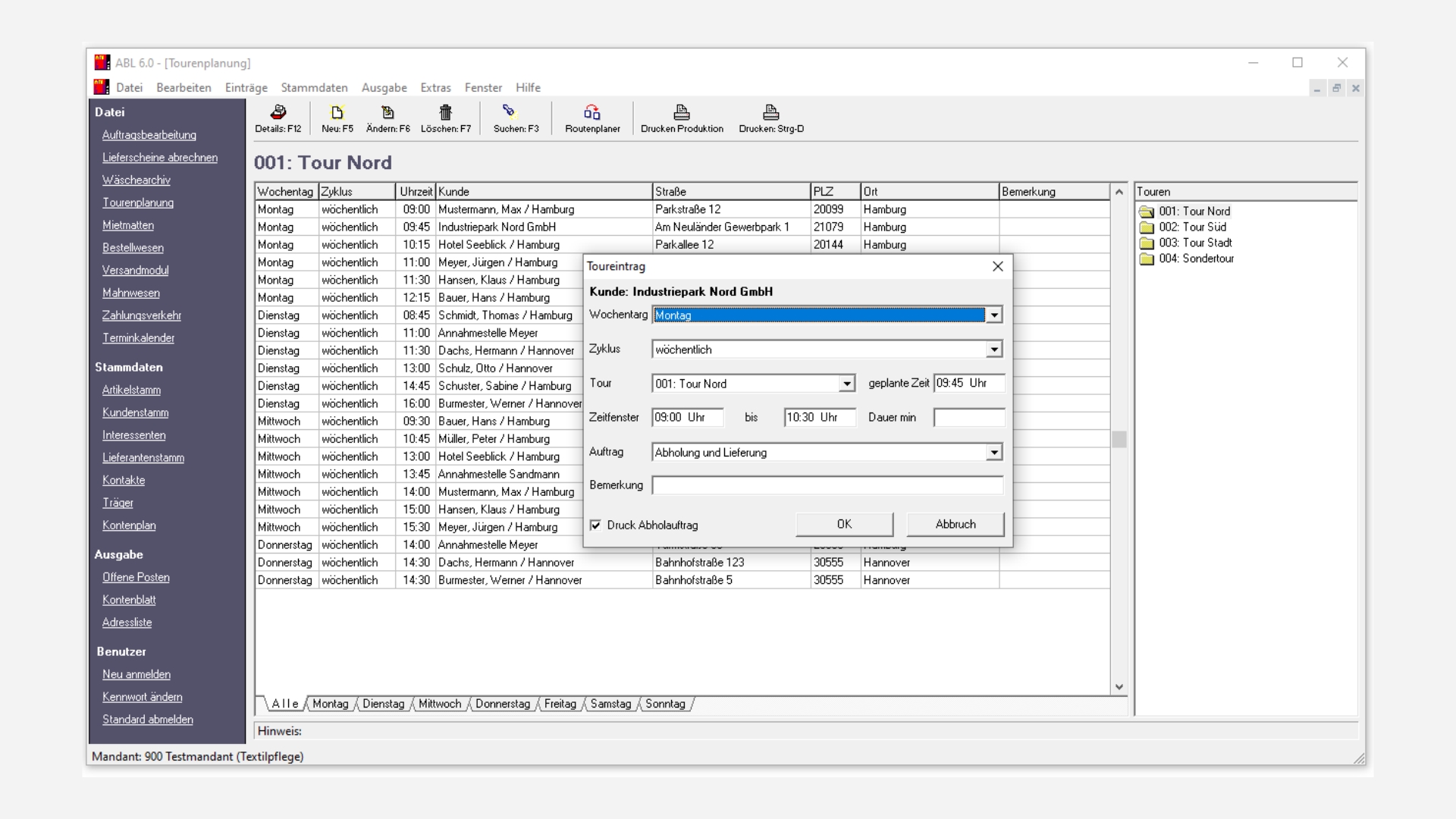The height and width of the screenshot is (819, 1456).
Task: Select tree item 002: Tour Süd
Action: point(1192,227)
